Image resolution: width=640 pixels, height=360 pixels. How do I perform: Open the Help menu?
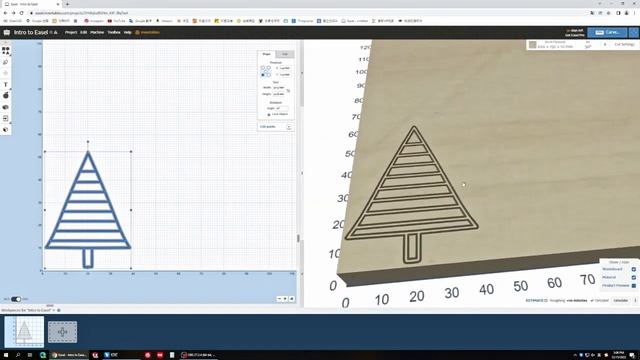click(128, 32)
